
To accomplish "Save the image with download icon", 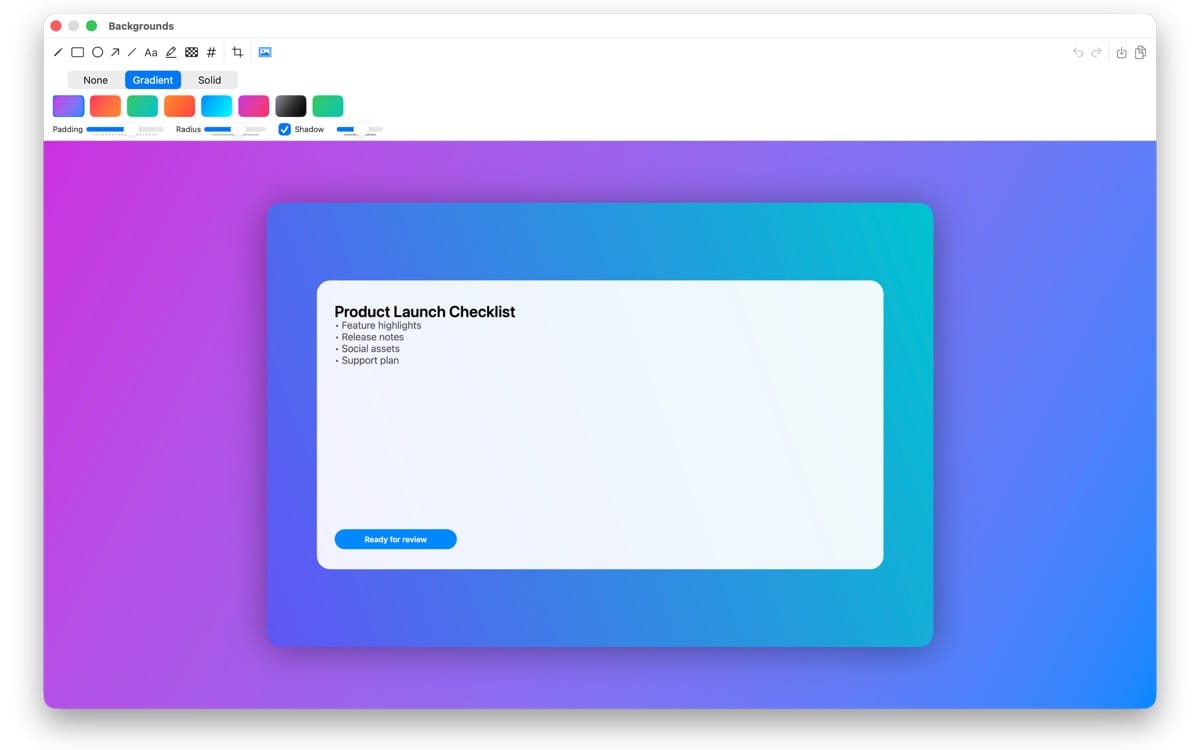I will click(x=1121, y=53).
